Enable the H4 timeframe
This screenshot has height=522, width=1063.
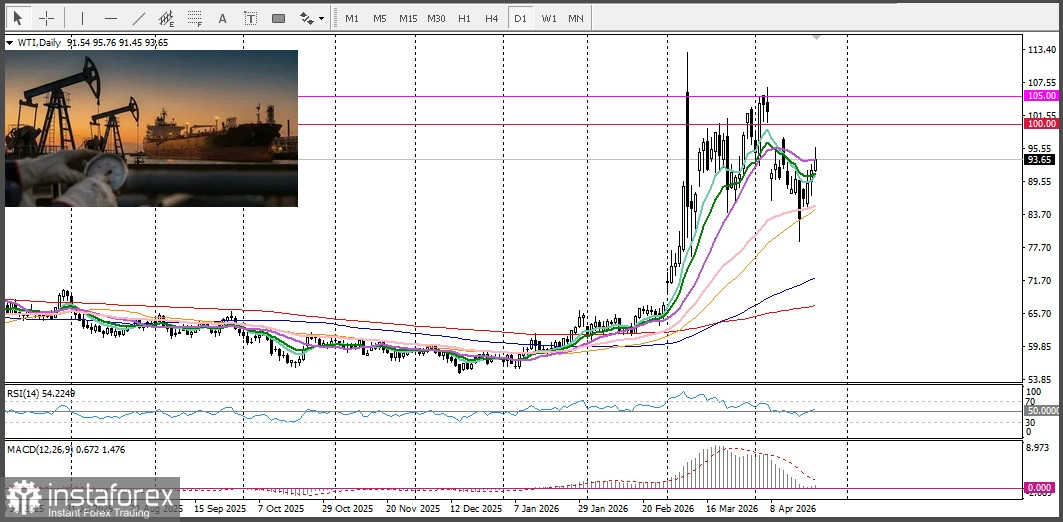coord(491,18)
